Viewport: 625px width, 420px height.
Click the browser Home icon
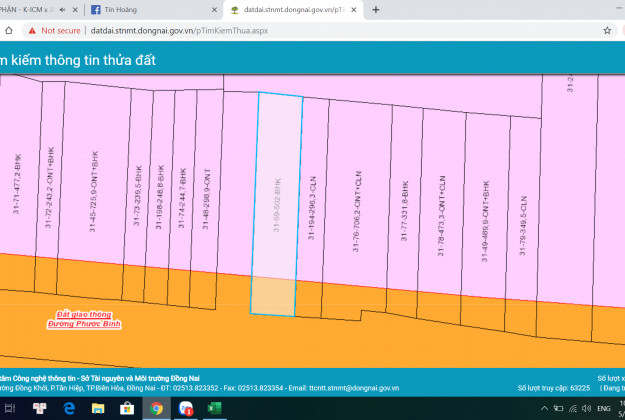(10, 31)
